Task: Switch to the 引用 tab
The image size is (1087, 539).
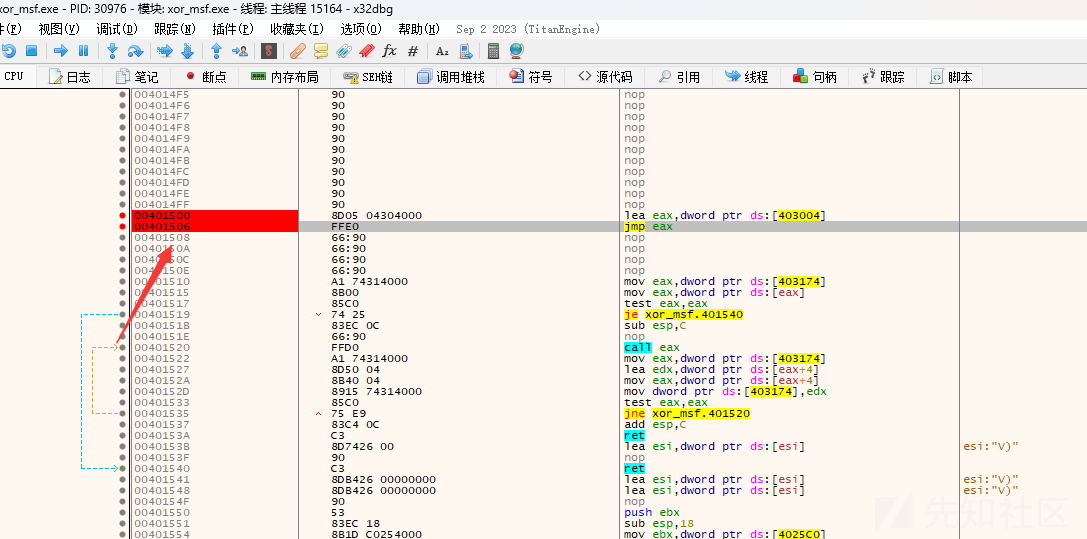Action: pyautogui.click(x=679, y=77)
